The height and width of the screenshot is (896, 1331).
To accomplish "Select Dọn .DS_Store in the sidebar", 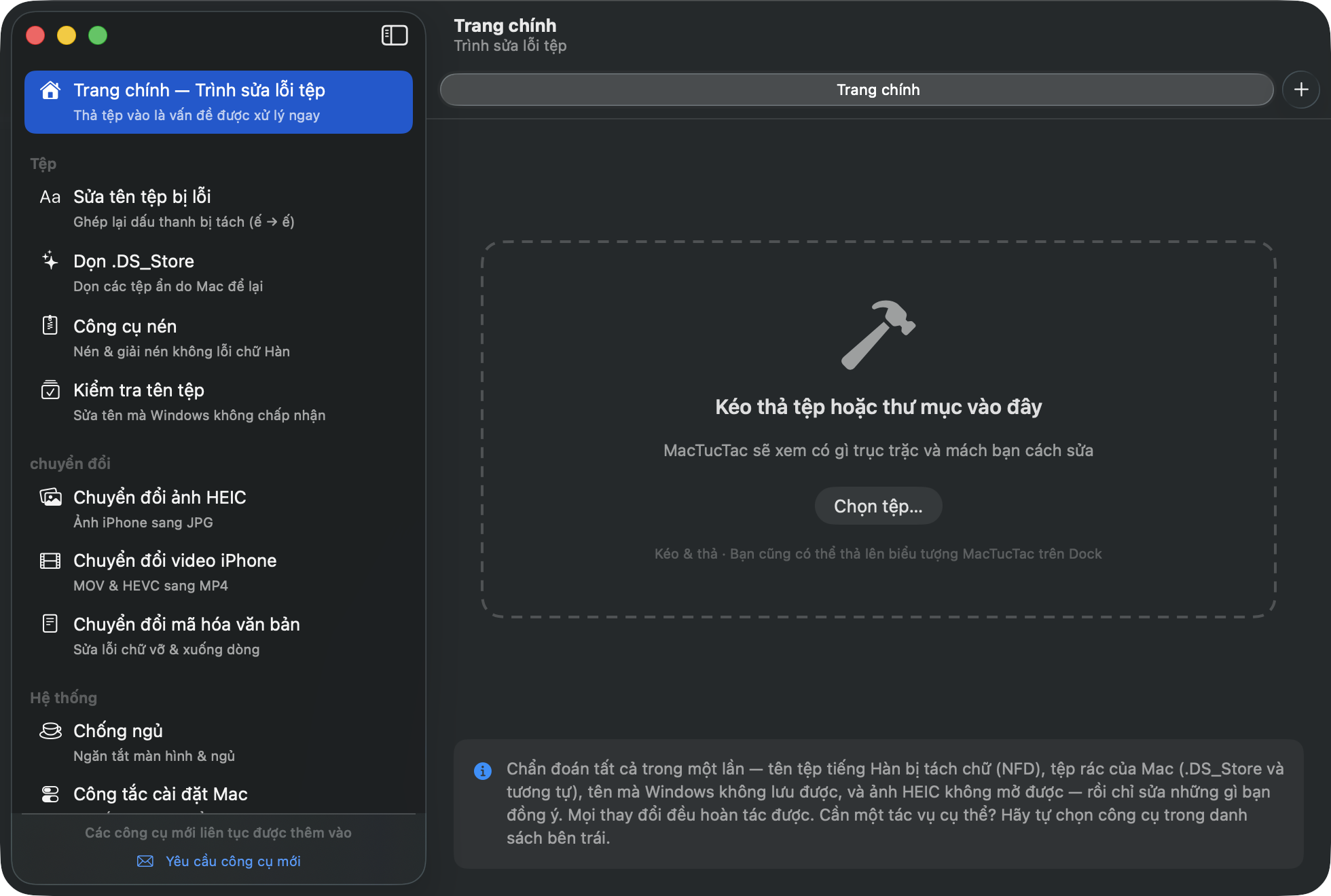I will click(219, 273).
